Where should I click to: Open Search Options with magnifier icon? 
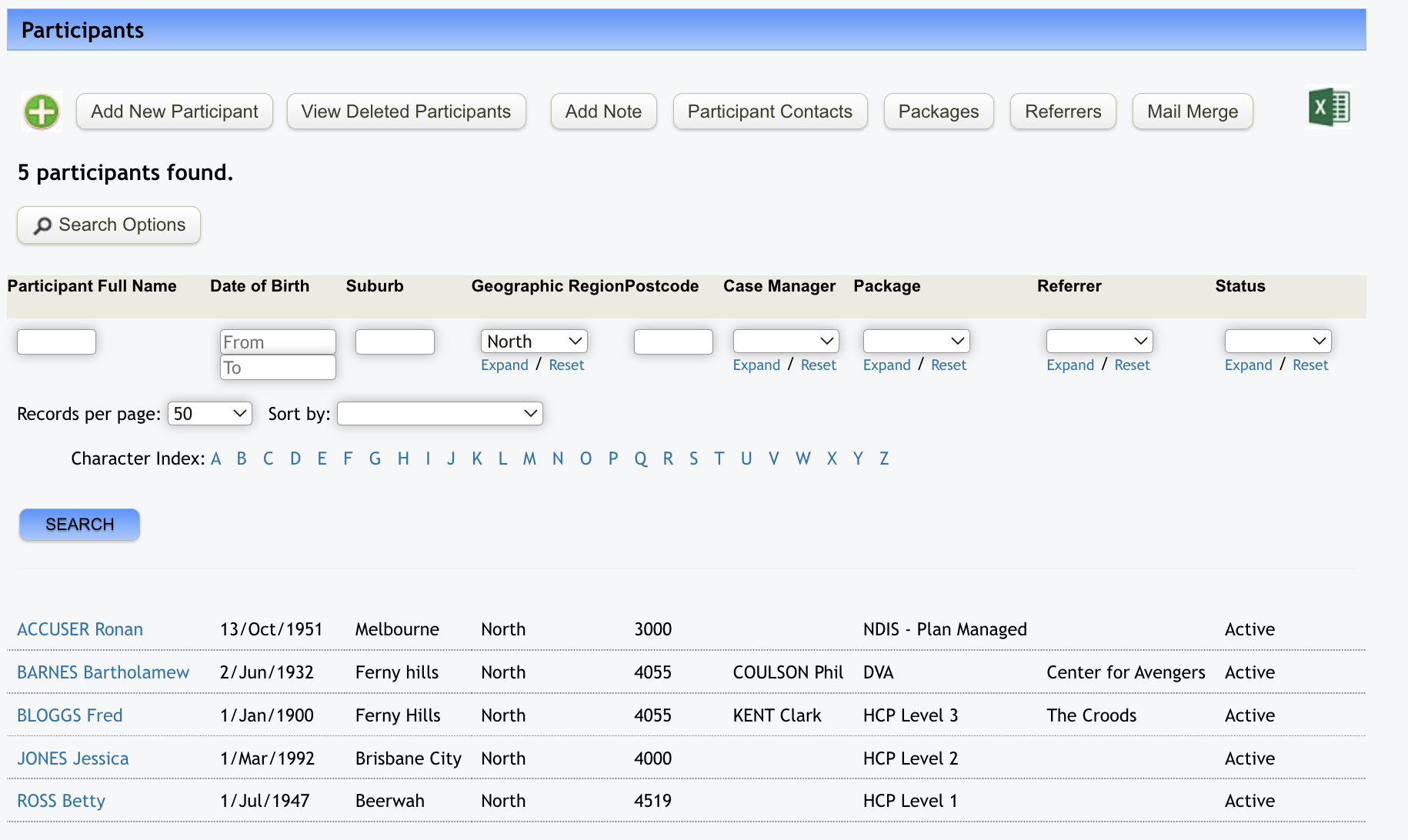(108, 225)
